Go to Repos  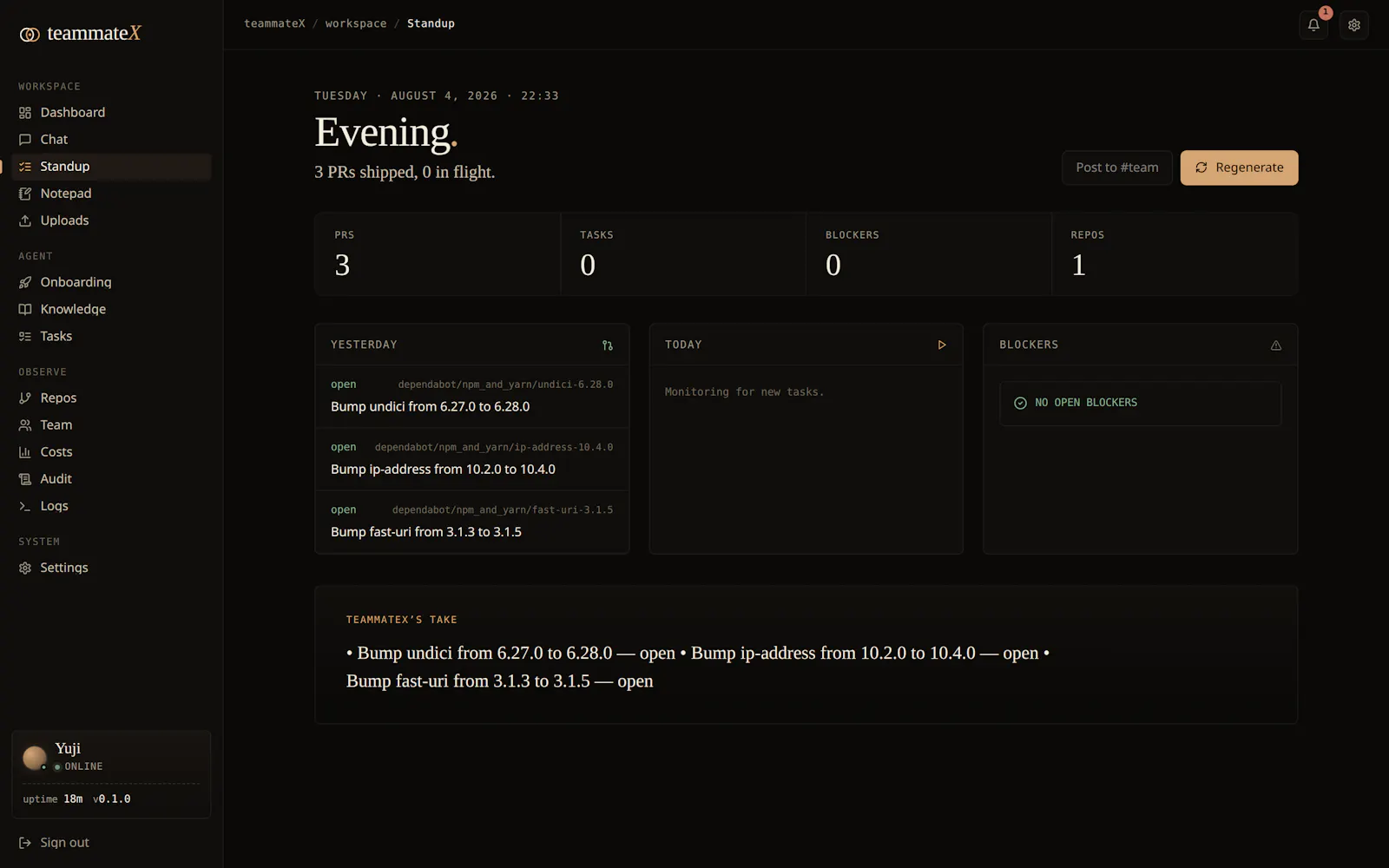(x=111, y=398)
